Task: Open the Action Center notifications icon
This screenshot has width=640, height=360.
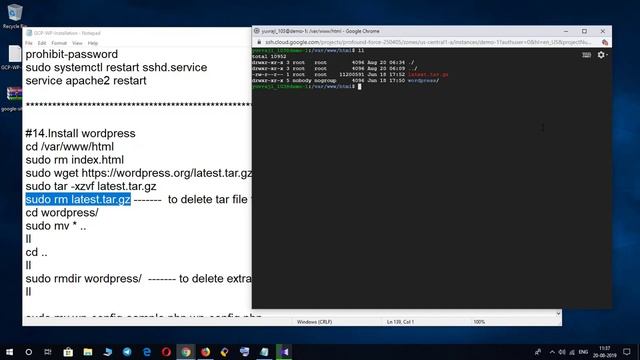Action: tap(627, 352)
